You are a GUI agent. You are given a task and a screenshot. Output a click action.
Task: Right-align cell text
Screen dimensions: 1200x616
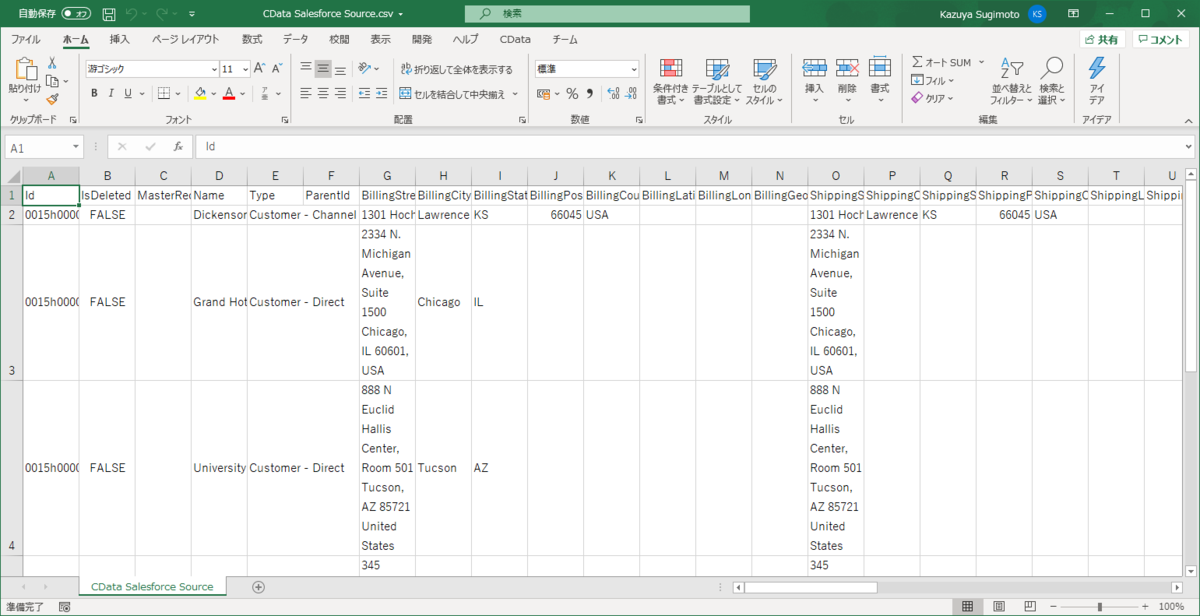(340, 93)
